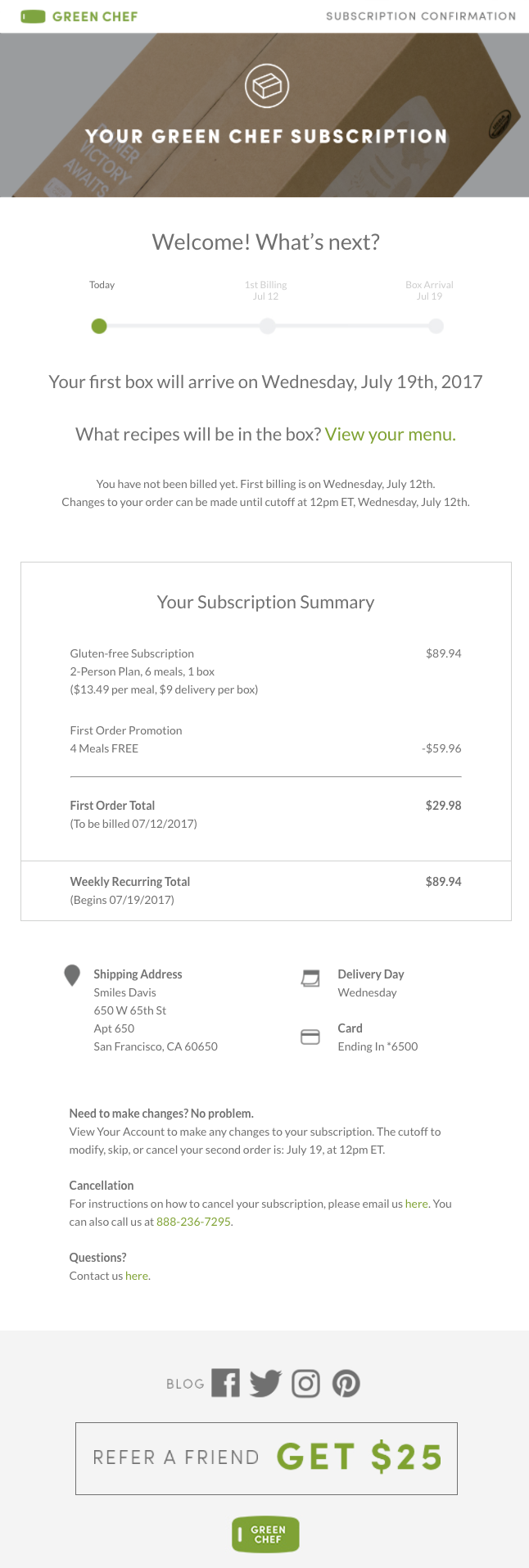The width and height of the screenshot is (529, 1568).
Task: Click the Refer a Friend Get $25 banner
Action: (266, 1458)
